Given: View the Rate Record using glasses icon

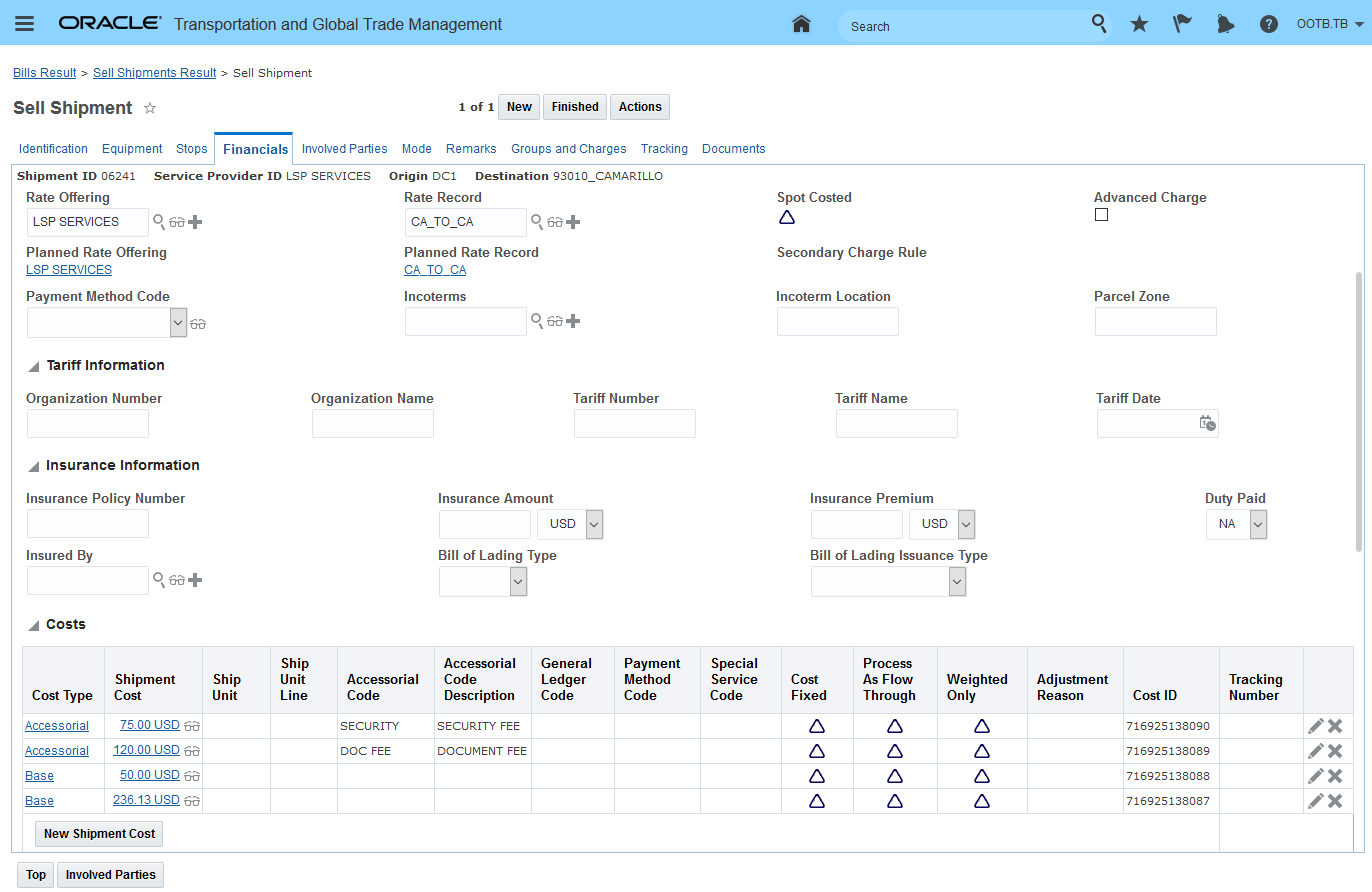Looking at the screenshot, I should (555, 222).
